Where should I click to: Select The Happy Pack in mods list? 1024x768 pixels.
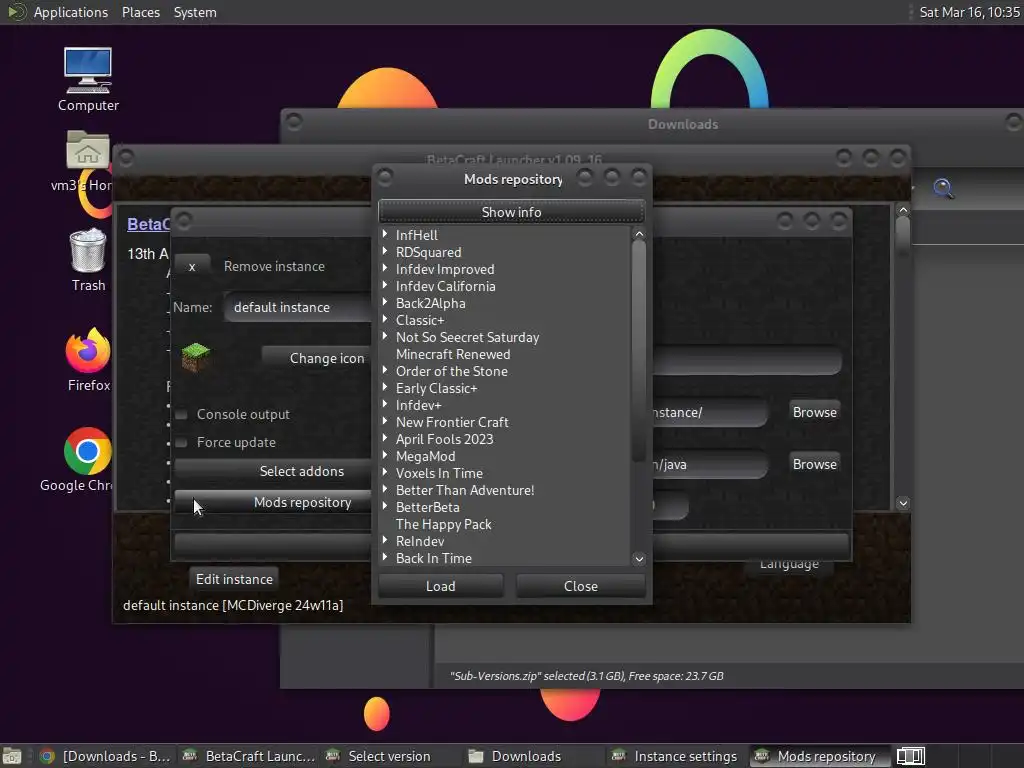443,524
